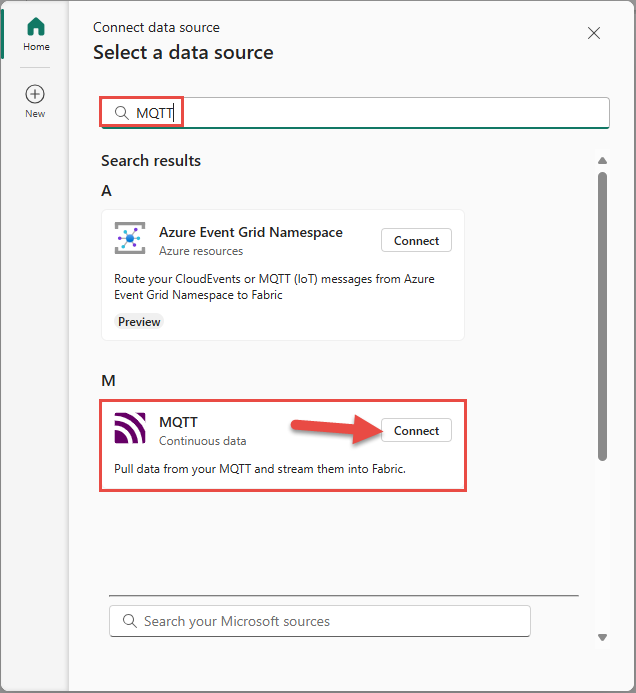Click the Search results heading
Screen dimensions: 636x693
(x=151, y=161)
